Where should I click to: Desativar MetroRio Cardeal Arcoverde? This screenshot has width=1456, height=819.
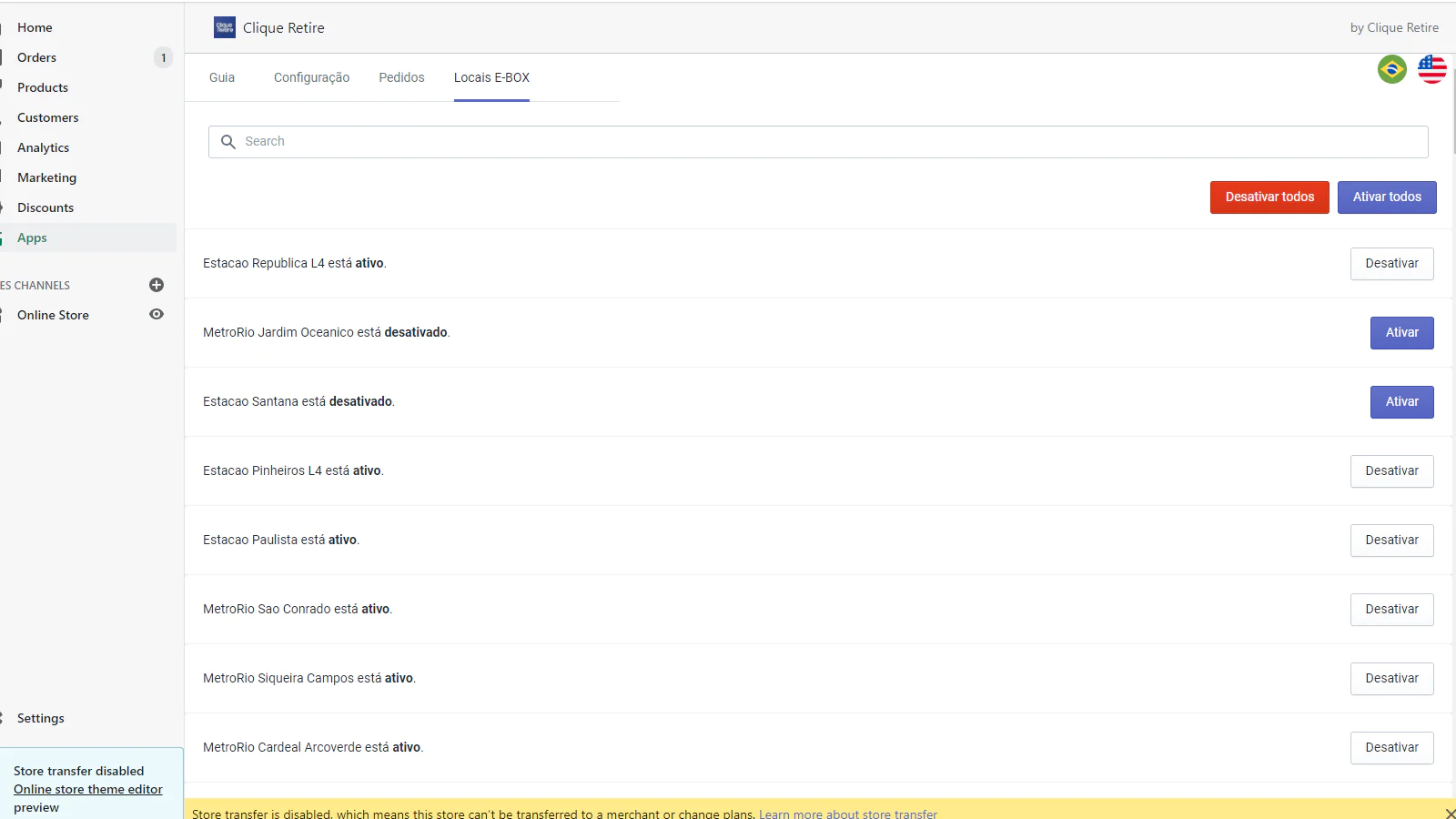1391,748
